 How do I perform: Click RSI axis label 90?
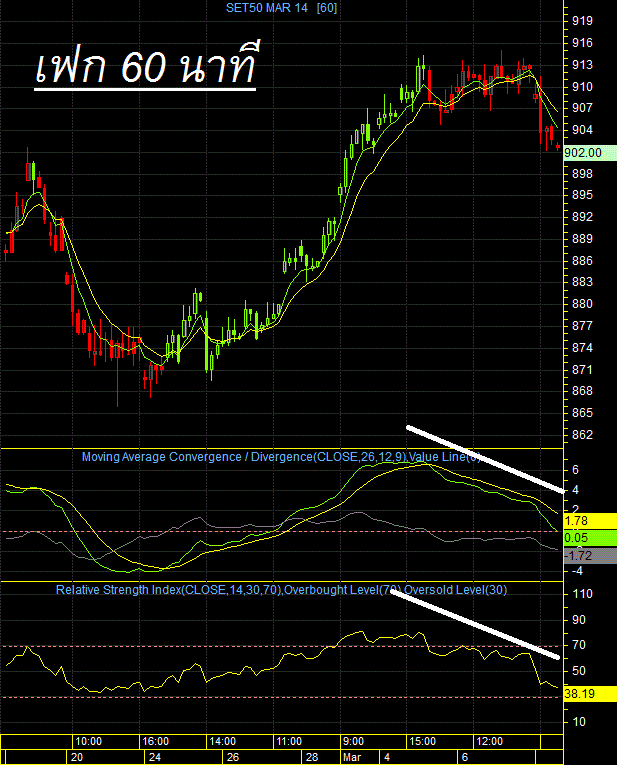(579, 620)
